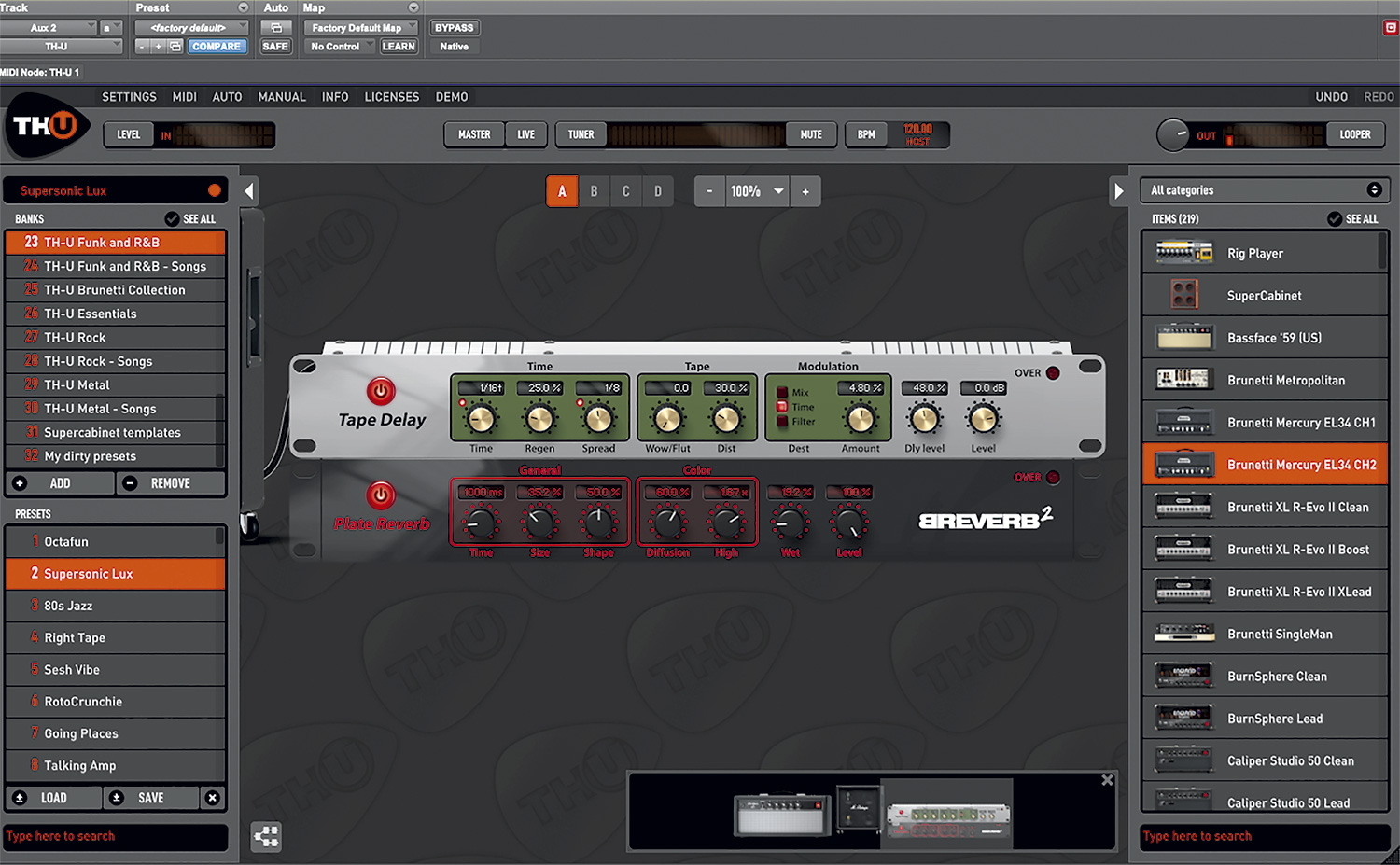Switch to preset slot B
This screenshot has width=1400, height=865.
pyautogui.click(x=594, y=190)
